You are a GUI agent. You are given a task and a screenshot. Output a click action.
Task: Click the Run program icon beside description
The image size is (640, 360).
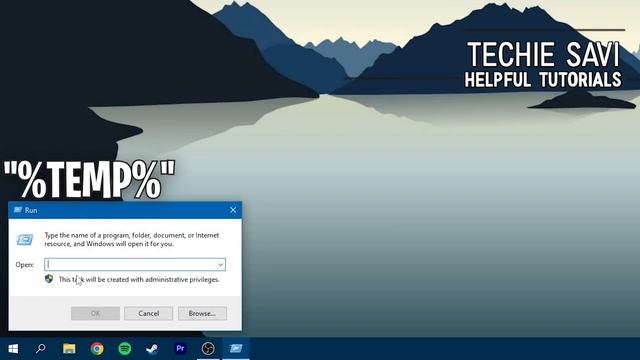click(25, 240)
